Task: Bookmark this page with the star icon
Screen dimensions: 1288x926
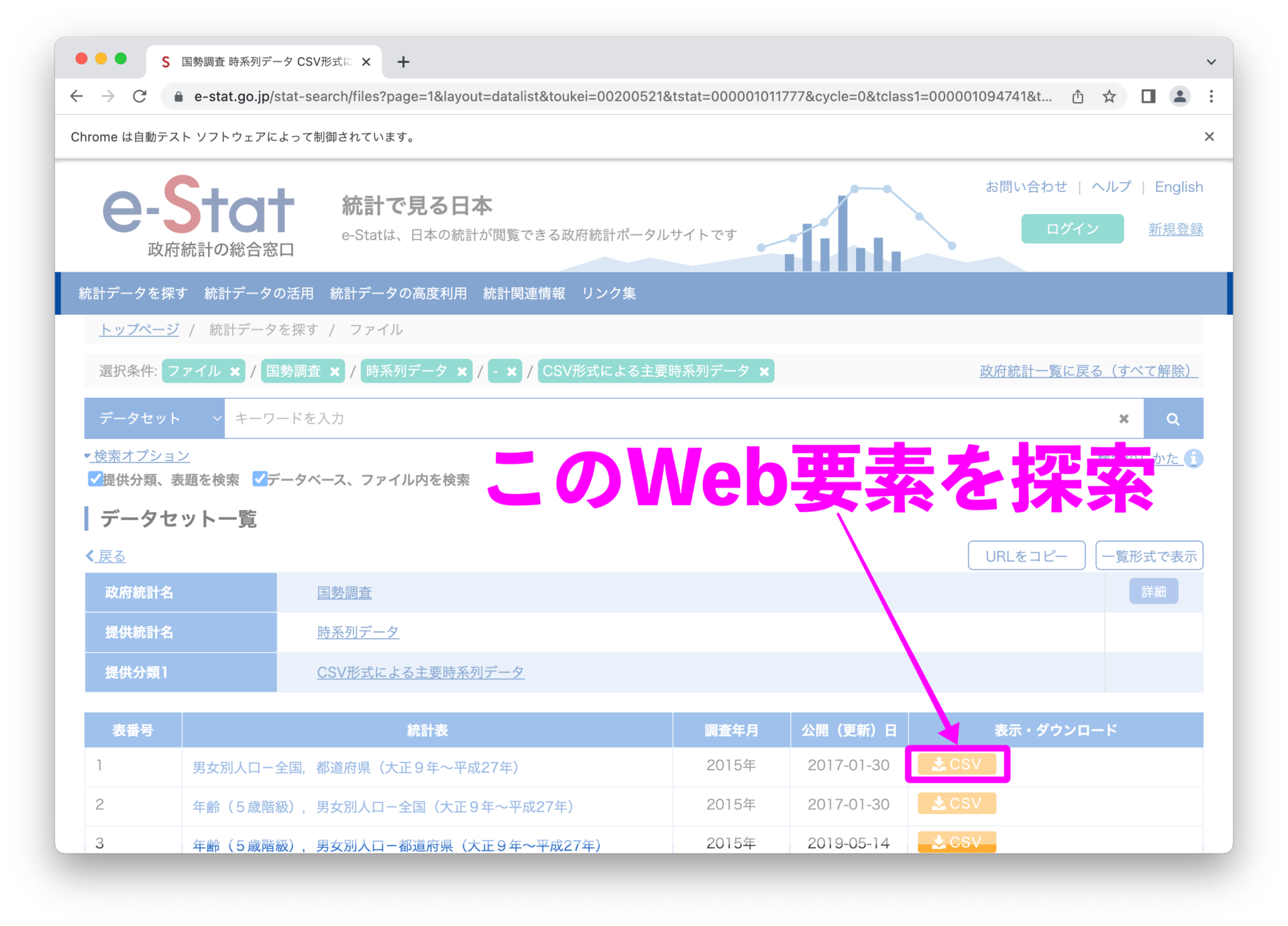Action: [1109, 97]
